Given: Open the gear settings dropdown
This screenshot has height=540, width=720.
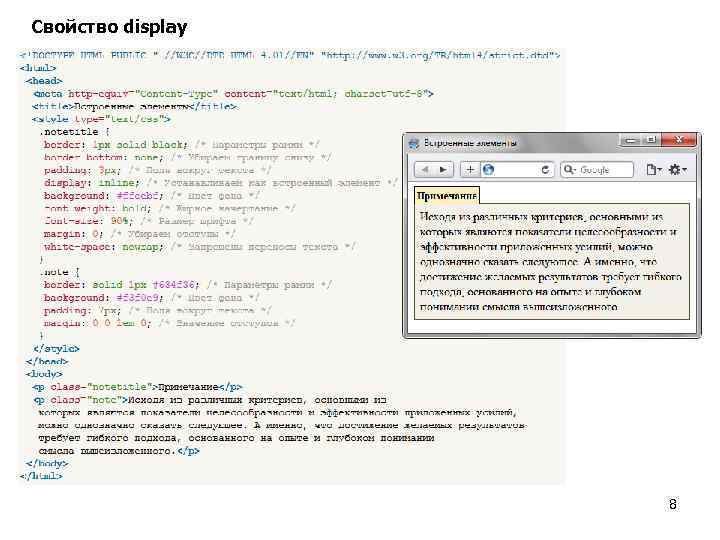Looking at the screenshot, I should click(x=678, y=169).
